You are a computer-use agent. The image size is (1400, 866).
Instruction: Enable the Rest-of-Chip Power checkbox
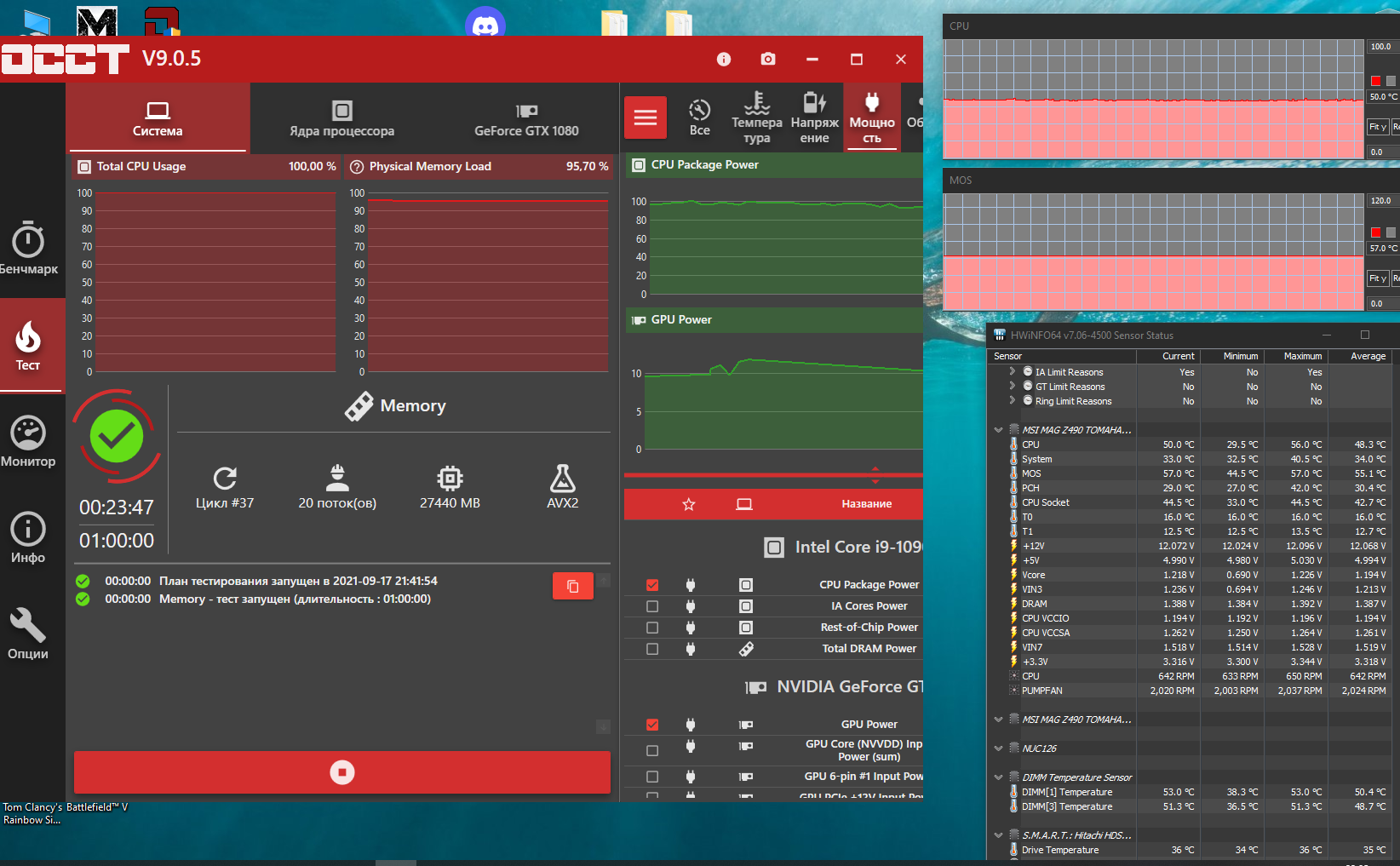652,628
